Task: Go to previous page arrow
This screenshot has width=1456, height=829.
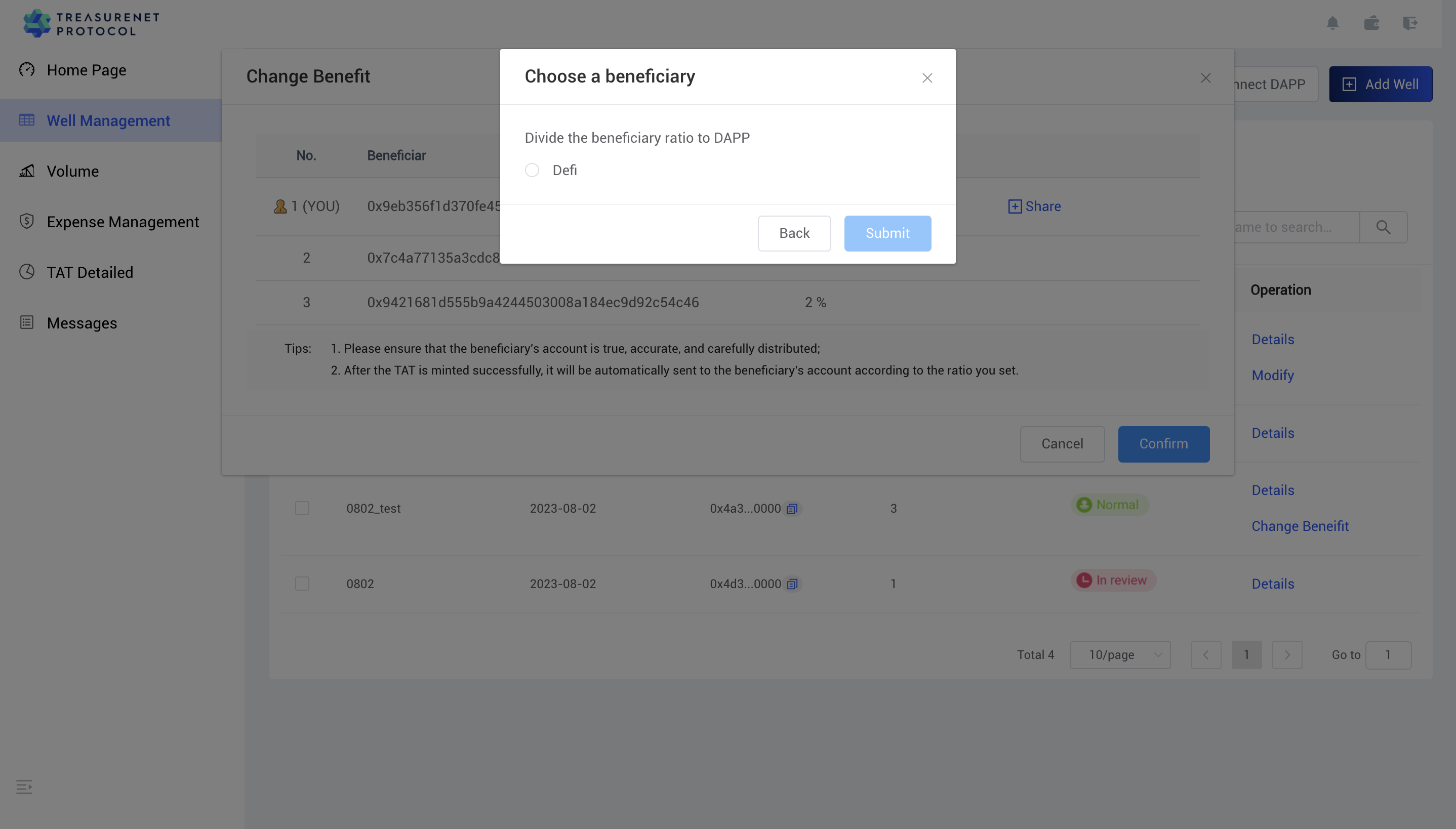Action: click(1205, 655)
